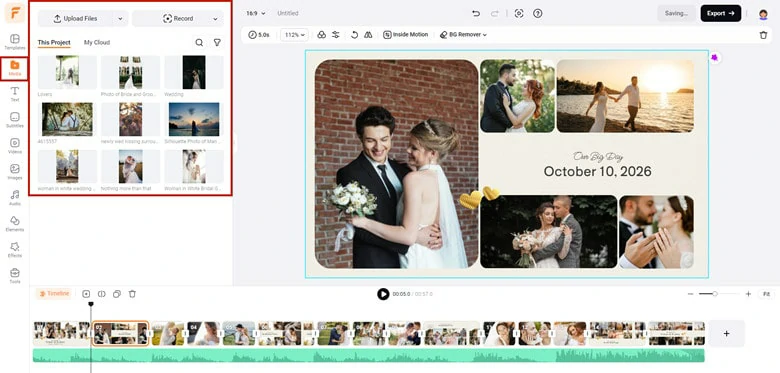Search media with the magnifier icon

pos(199,43)
